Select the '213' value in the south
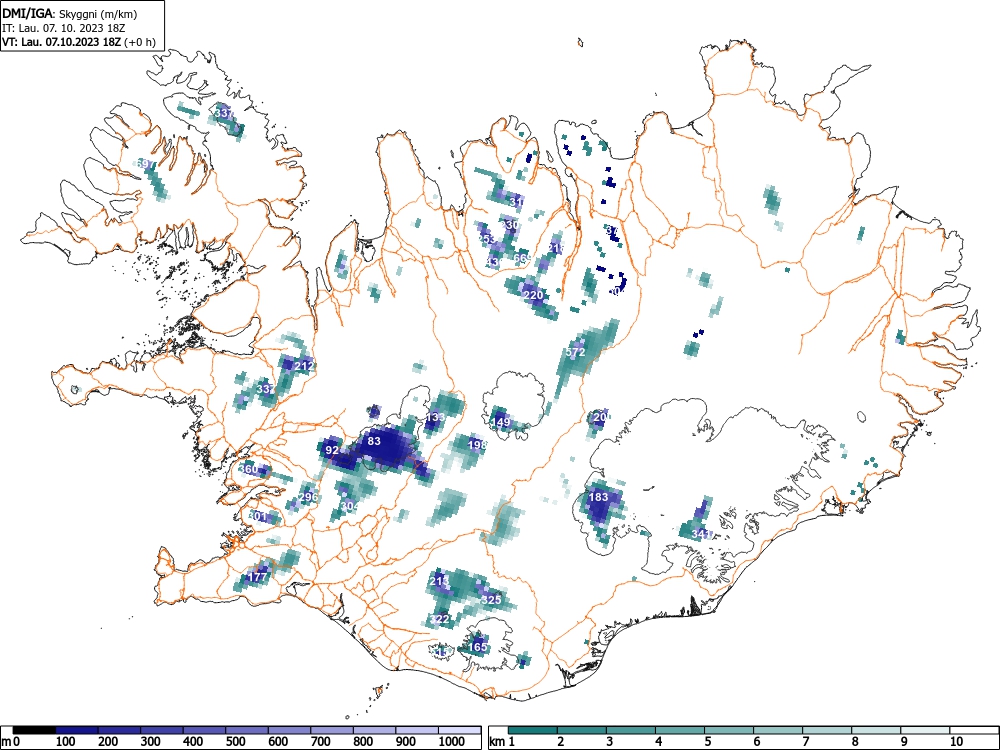This screenshot has height=750, width=1000. click(439, 581)
